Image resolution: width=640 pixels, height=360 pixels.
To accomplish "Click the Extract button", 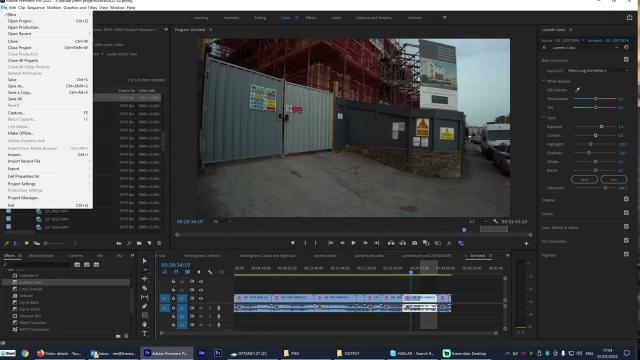I will (403, 243).
